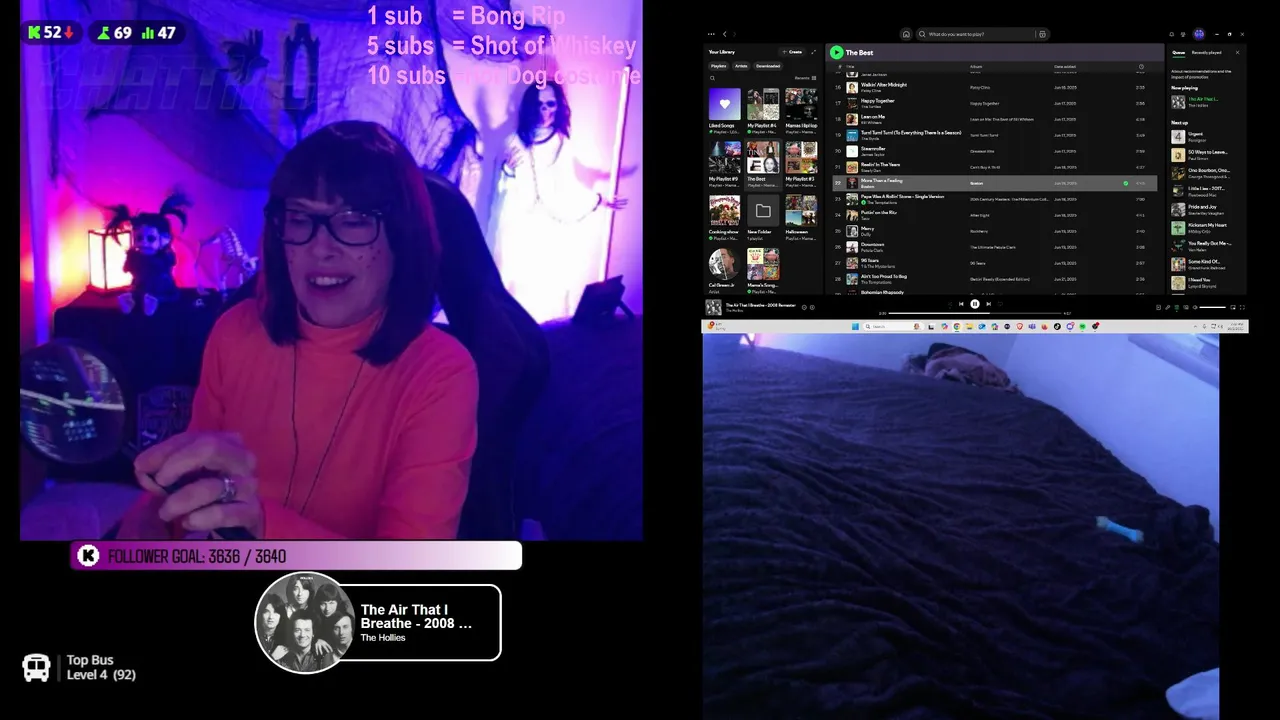1280x720 pixels.
Task: Select Happy Together track row
Action: (x=995, y=103)
